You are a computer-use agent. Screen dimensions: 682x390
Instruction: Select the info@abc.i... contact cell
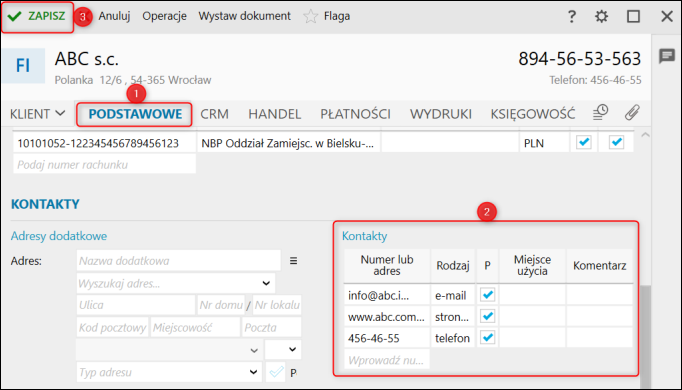coord(387,295)
